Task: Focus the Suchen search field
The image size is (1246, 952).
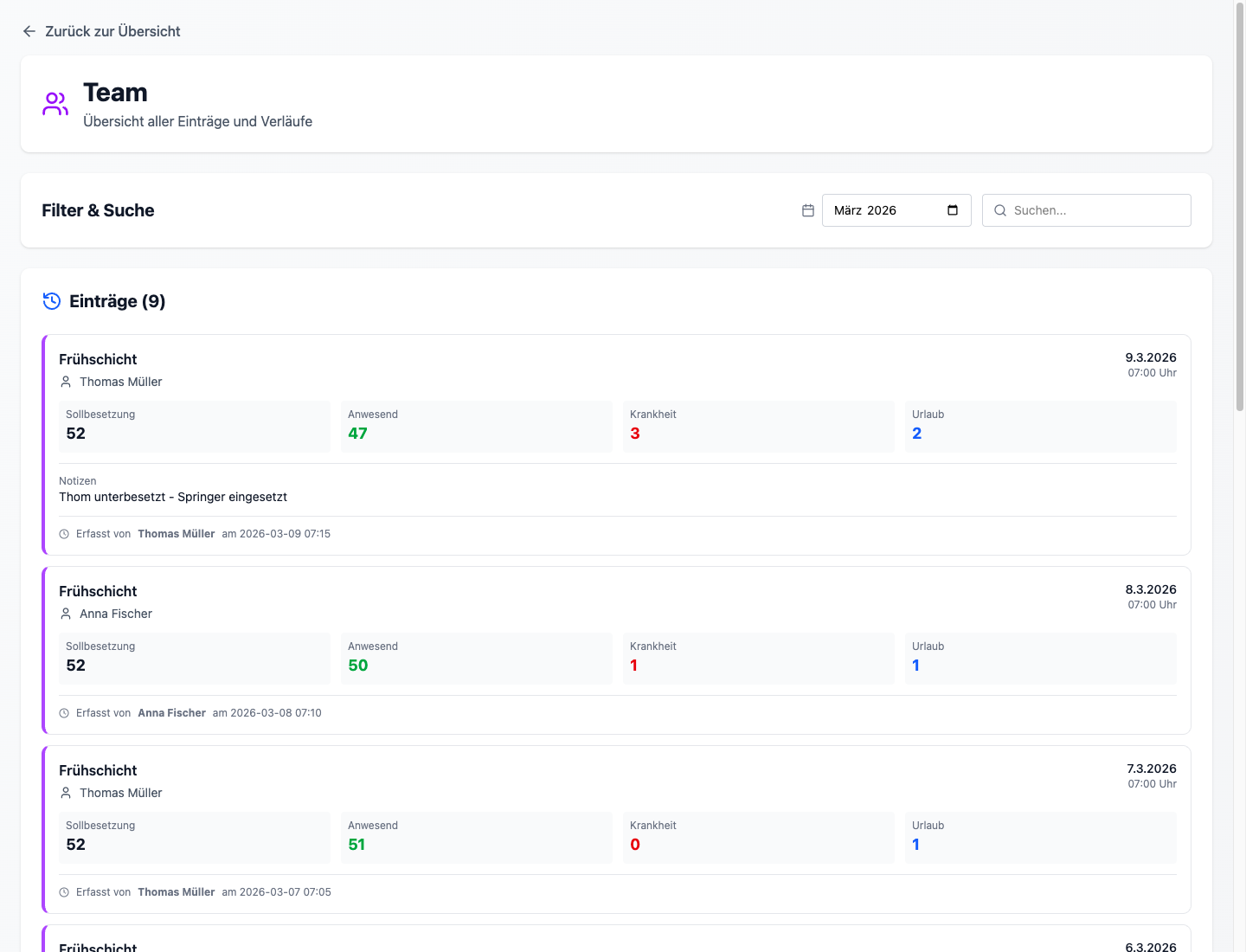Action: coord(1095,210)
